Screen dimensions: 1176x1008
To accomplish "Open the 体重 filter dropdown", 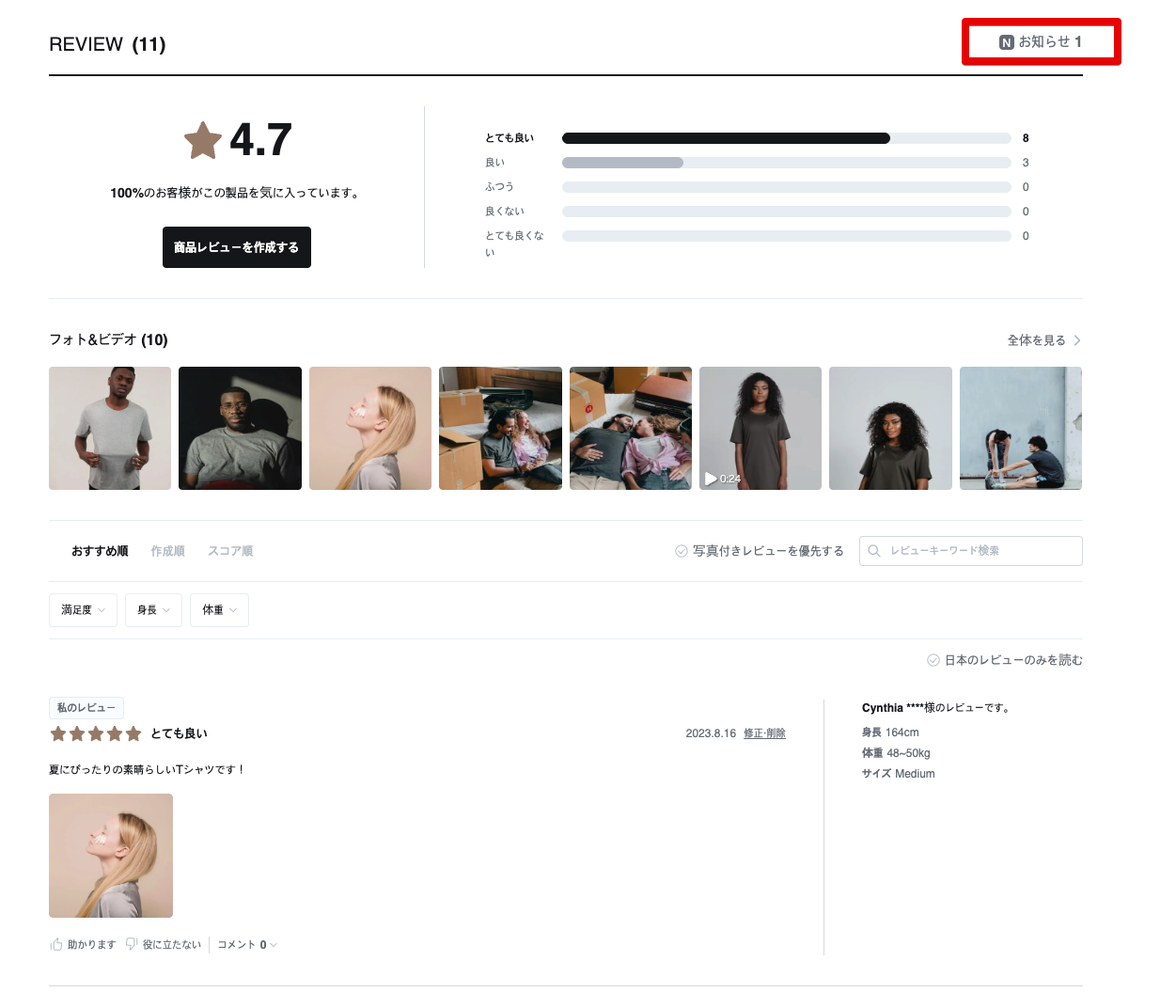I will pos(219,610).
